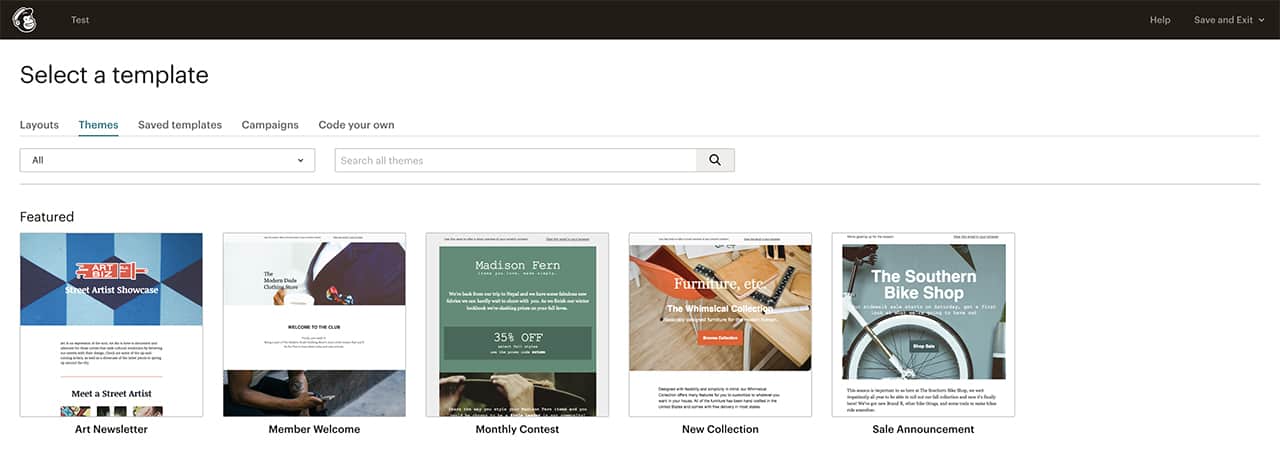
Task: Click the Monthly Contest label text
Action: point(517,429)
